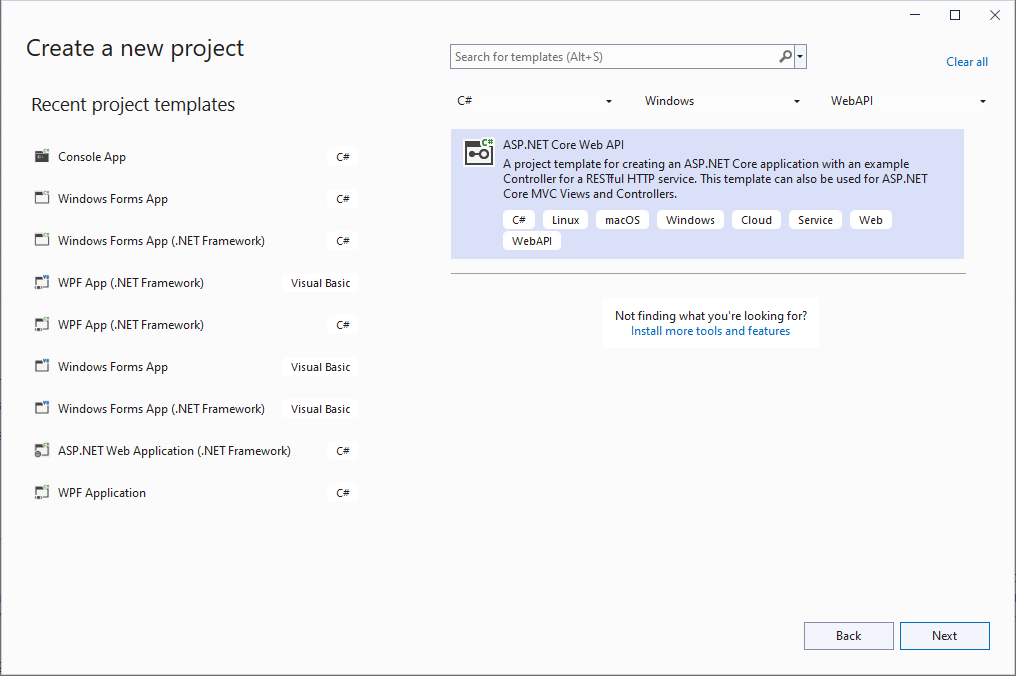
Task: Click the ASP.NET Web Application (.NET Framework) icon
Action: (x=42, y=450)
